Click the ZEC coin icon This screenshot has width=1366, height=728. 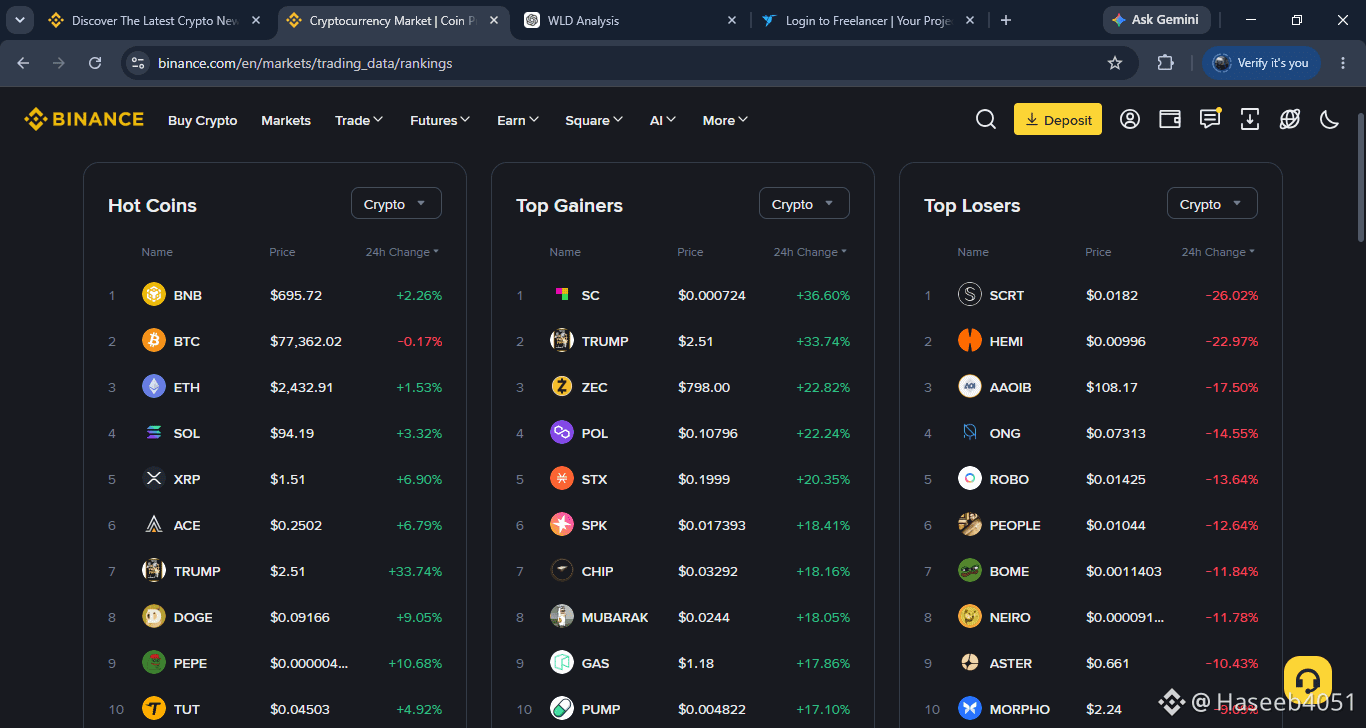(562, 387)
